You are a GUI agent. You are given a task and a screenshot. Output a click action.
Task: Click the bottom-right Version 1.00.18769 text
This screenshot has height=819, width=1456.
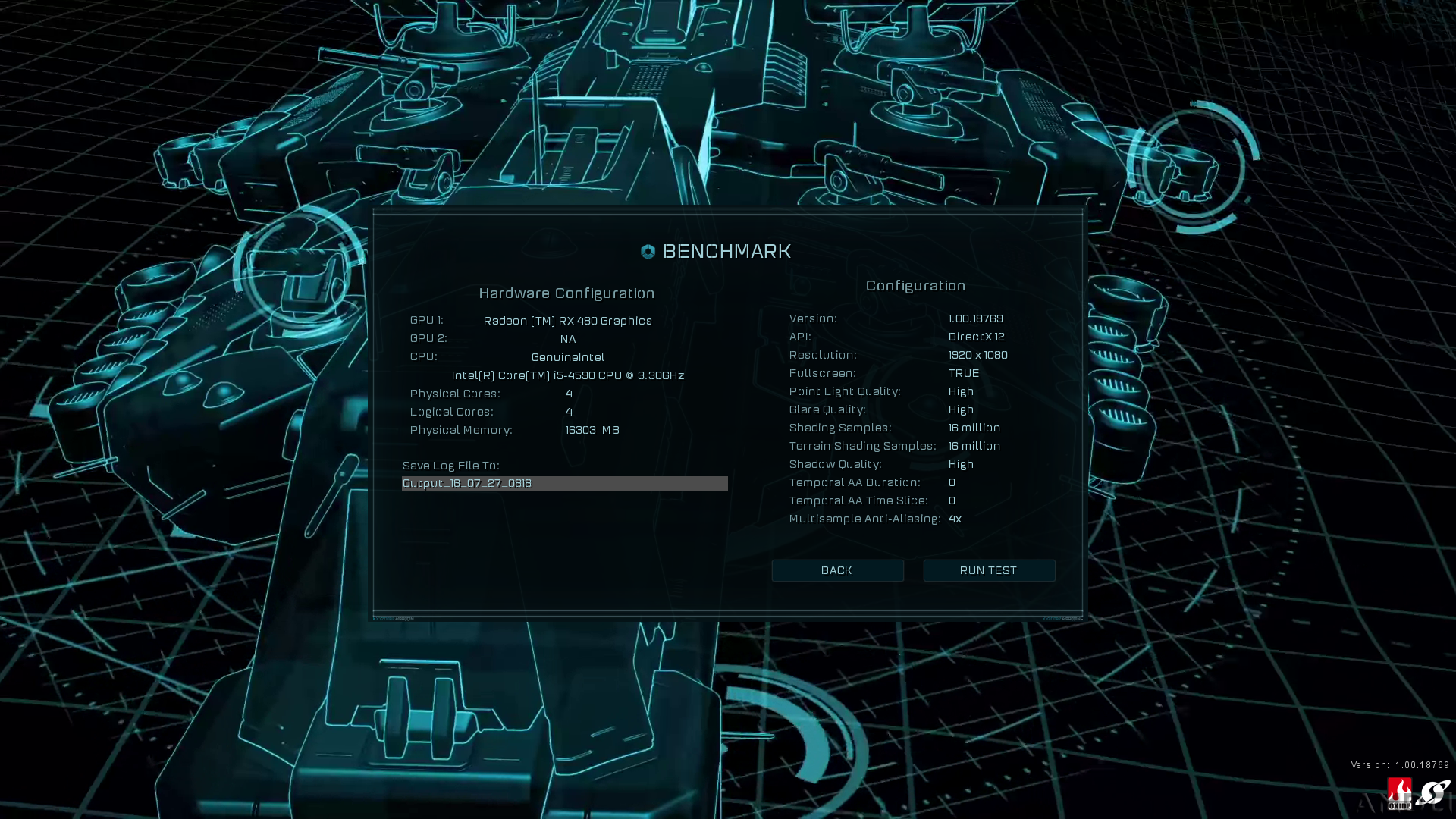coord(1400,765)
